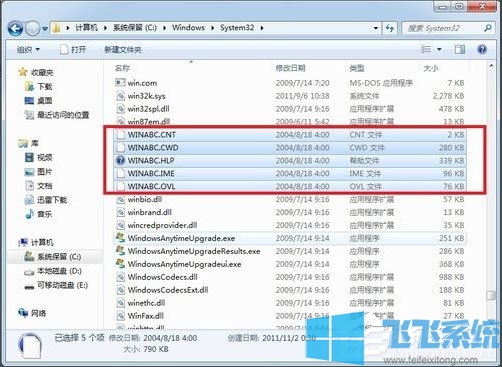The image size is (502, 367).
Task: Select 库 in the navigation pane
Action: (x=35, y=143)
